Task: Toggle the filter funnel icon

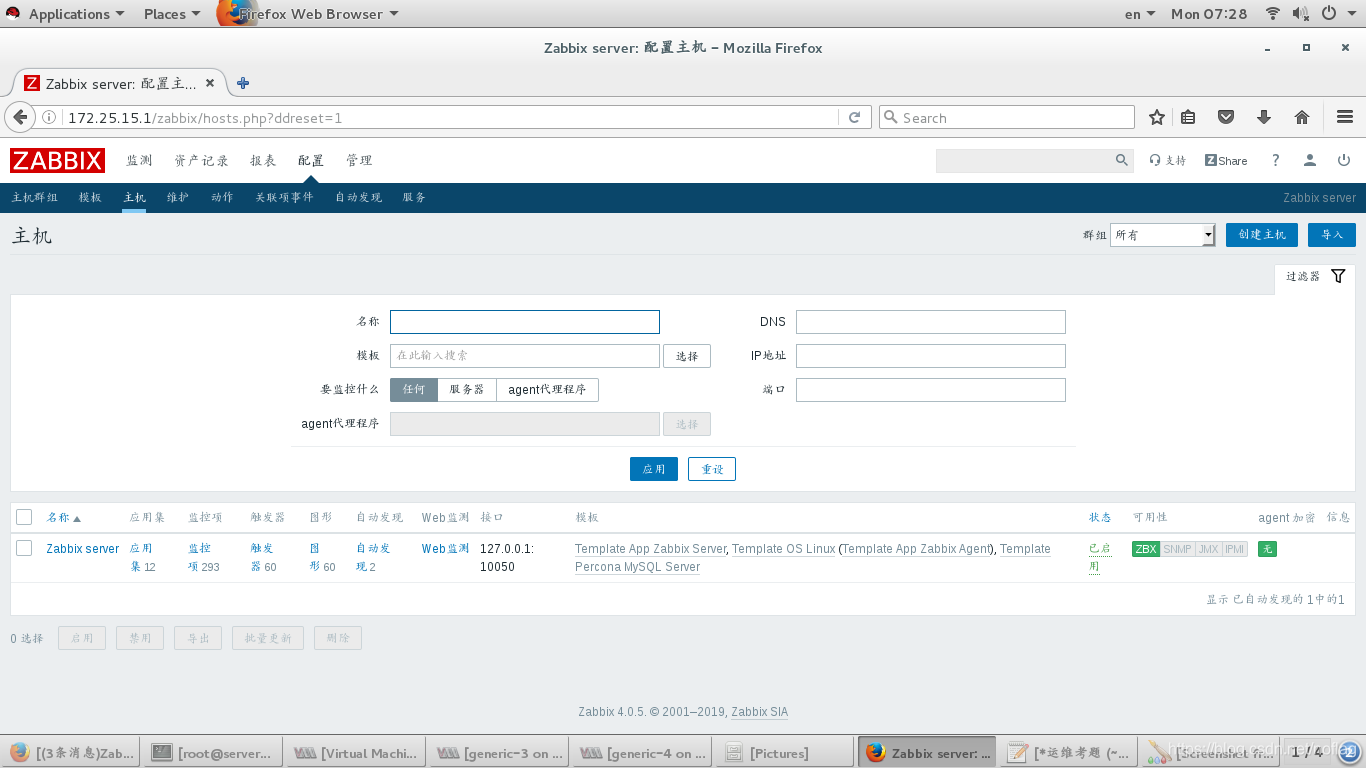Action: tap(1338, 276)
